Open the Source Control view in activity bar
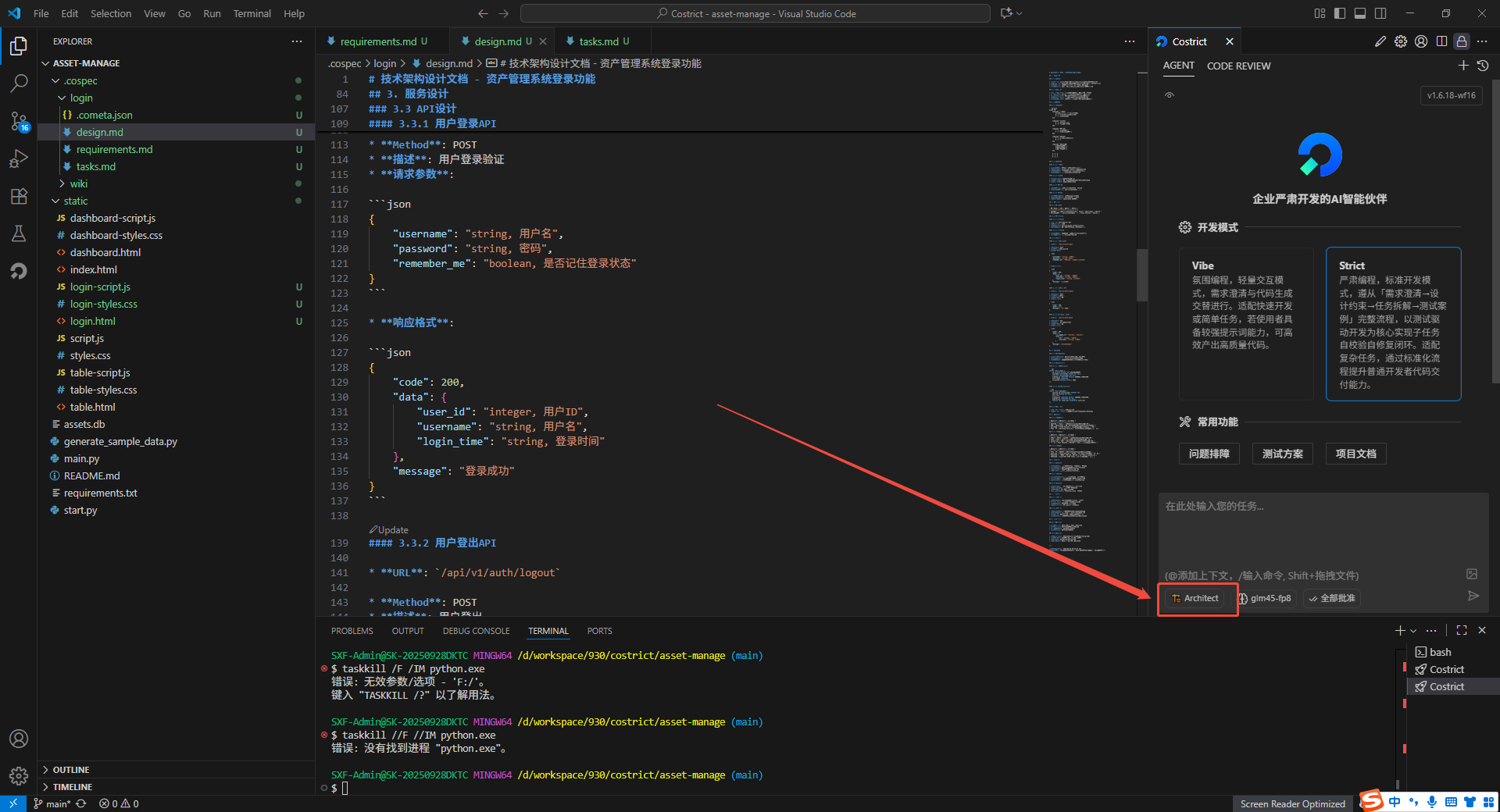The image size is (1500, 812). click(x=19, y=121)
